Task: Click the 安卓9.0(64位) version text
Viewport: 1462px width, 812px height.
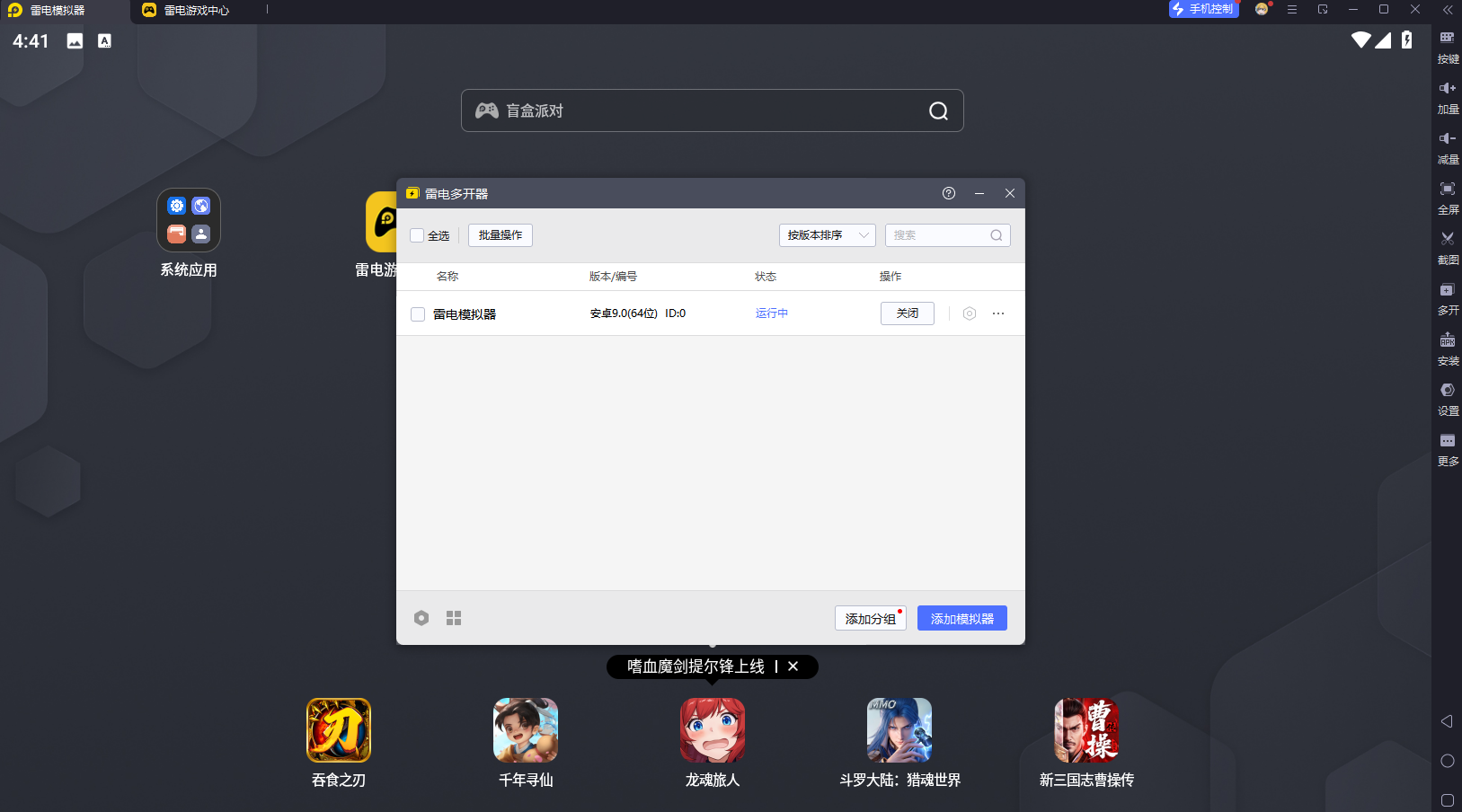Action: pos(624,313)
